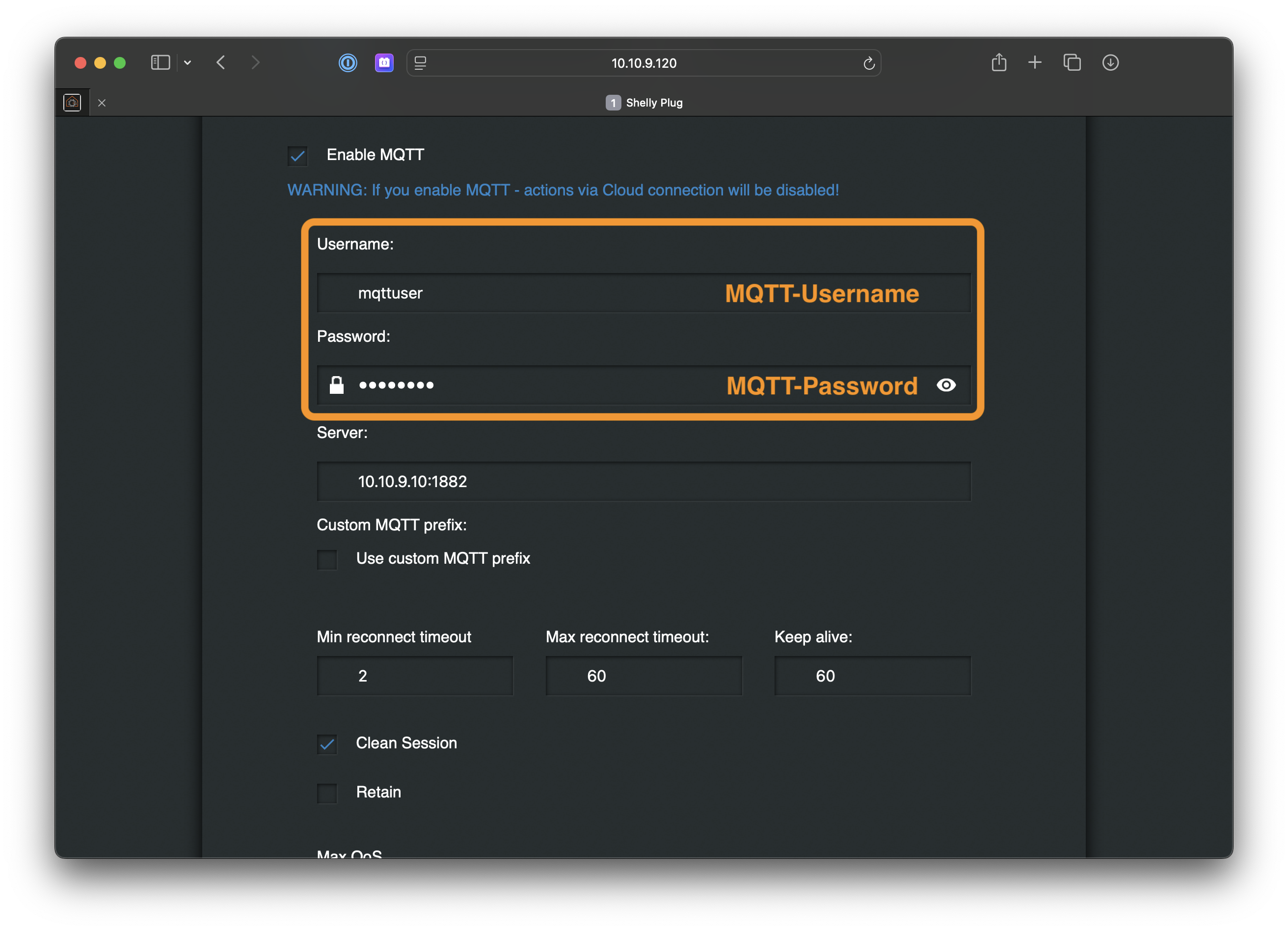Viewport: 1288px width, 931px height.
Task: Reload the page with refresh icon
Action: coord(868,63)
